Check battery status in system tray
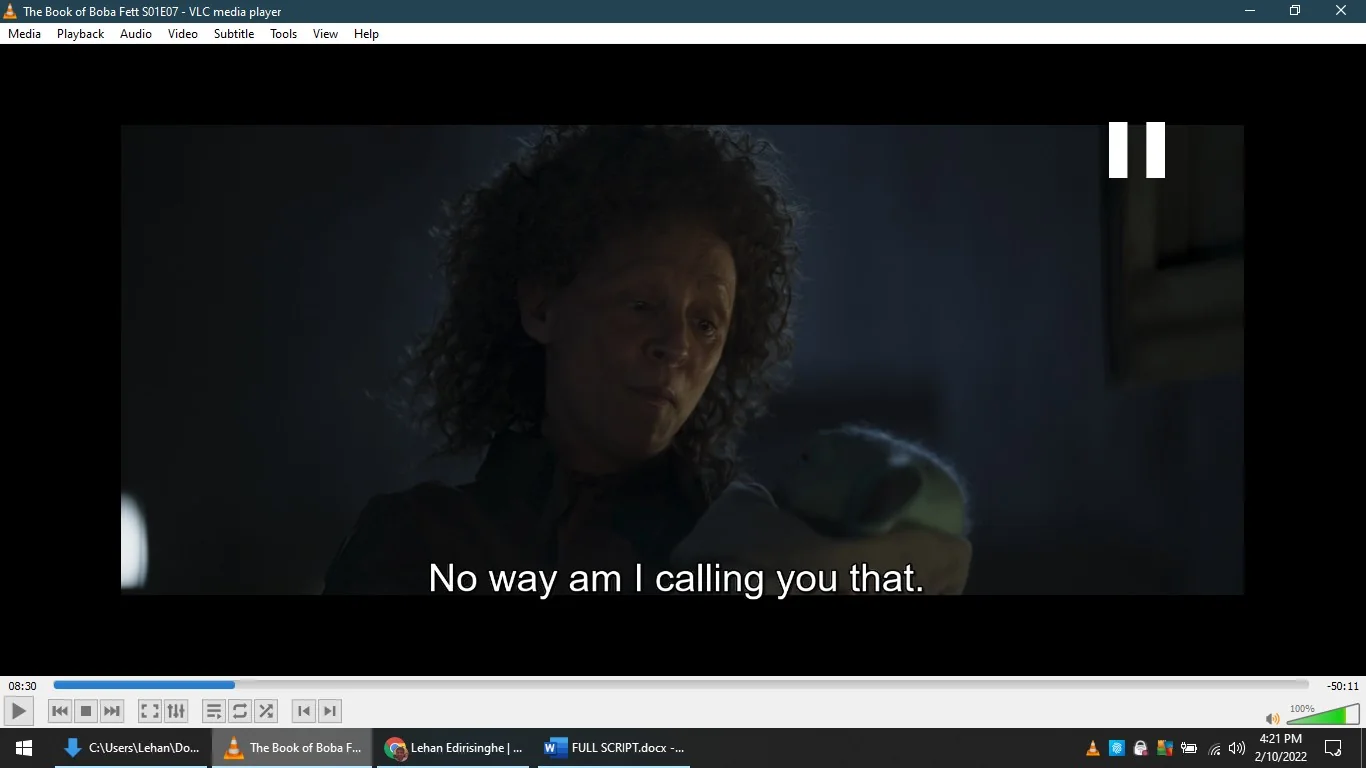The height and width of the screenshot is (768, 1366). pyautogui.click(x=1189, y=748)
